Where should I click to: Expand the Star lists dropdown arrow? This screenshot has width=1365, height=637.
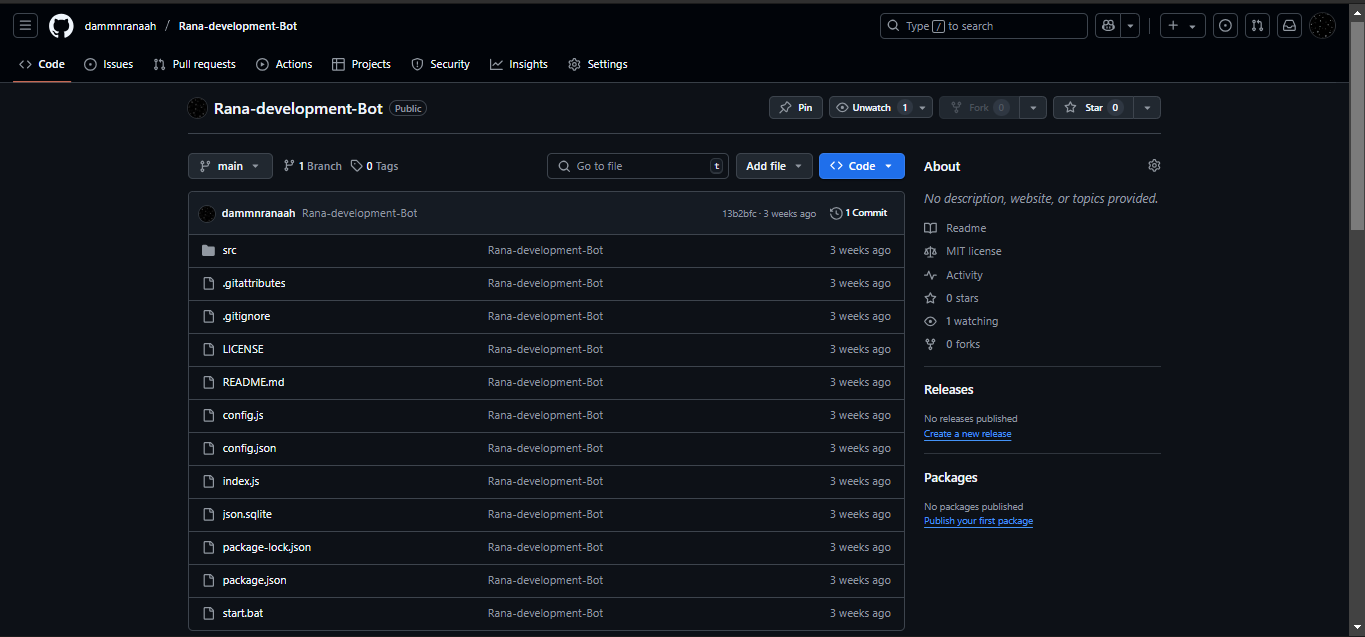pyautogui.click(x=1147, y=107)
